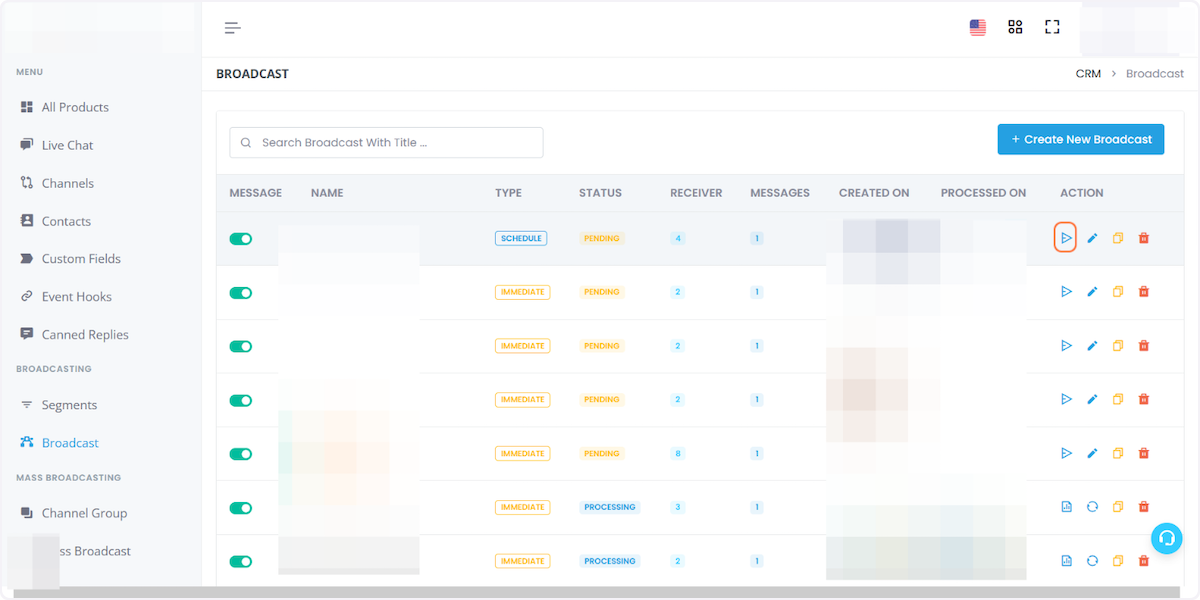The image size is (1200, 600).
Task: Edit the first broadcast using pencil icon
Action: click(x=1092, y=238)
